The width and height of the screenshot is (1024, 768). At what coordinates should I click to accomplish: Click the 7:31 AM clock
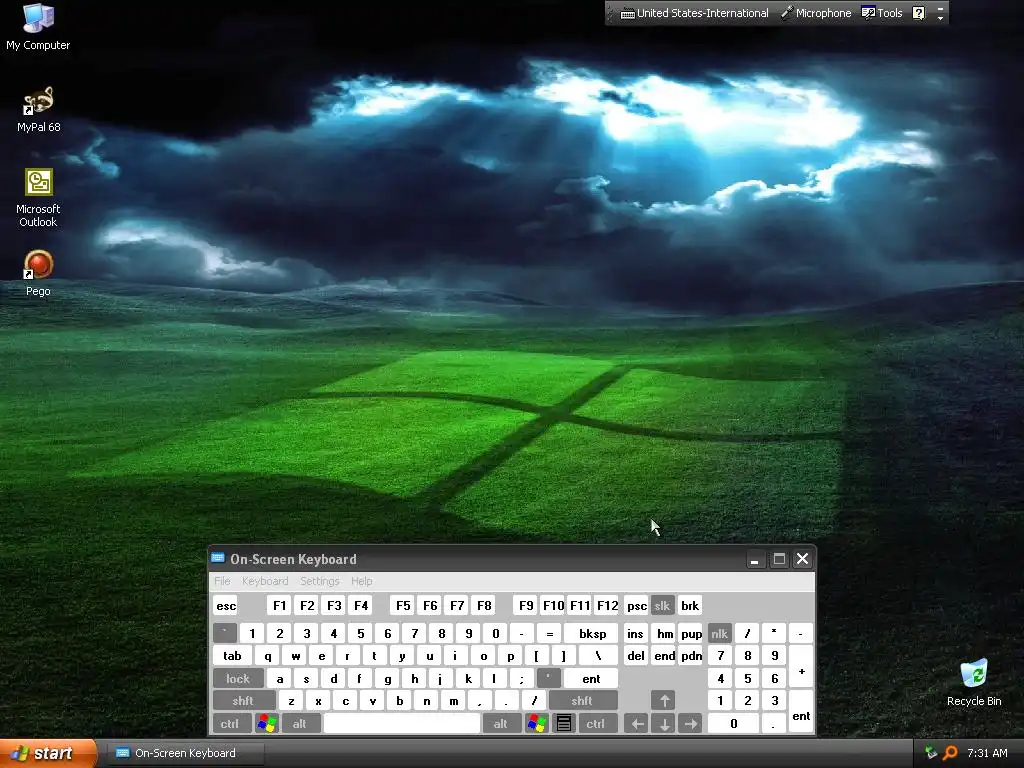[x=987, y=753]
